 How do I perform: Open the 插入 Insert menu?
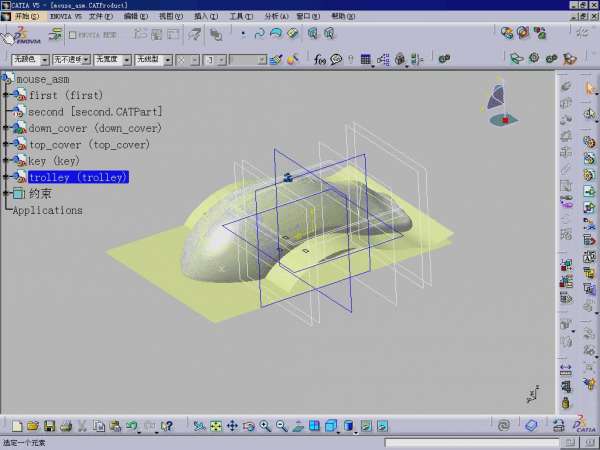point(206,16)
